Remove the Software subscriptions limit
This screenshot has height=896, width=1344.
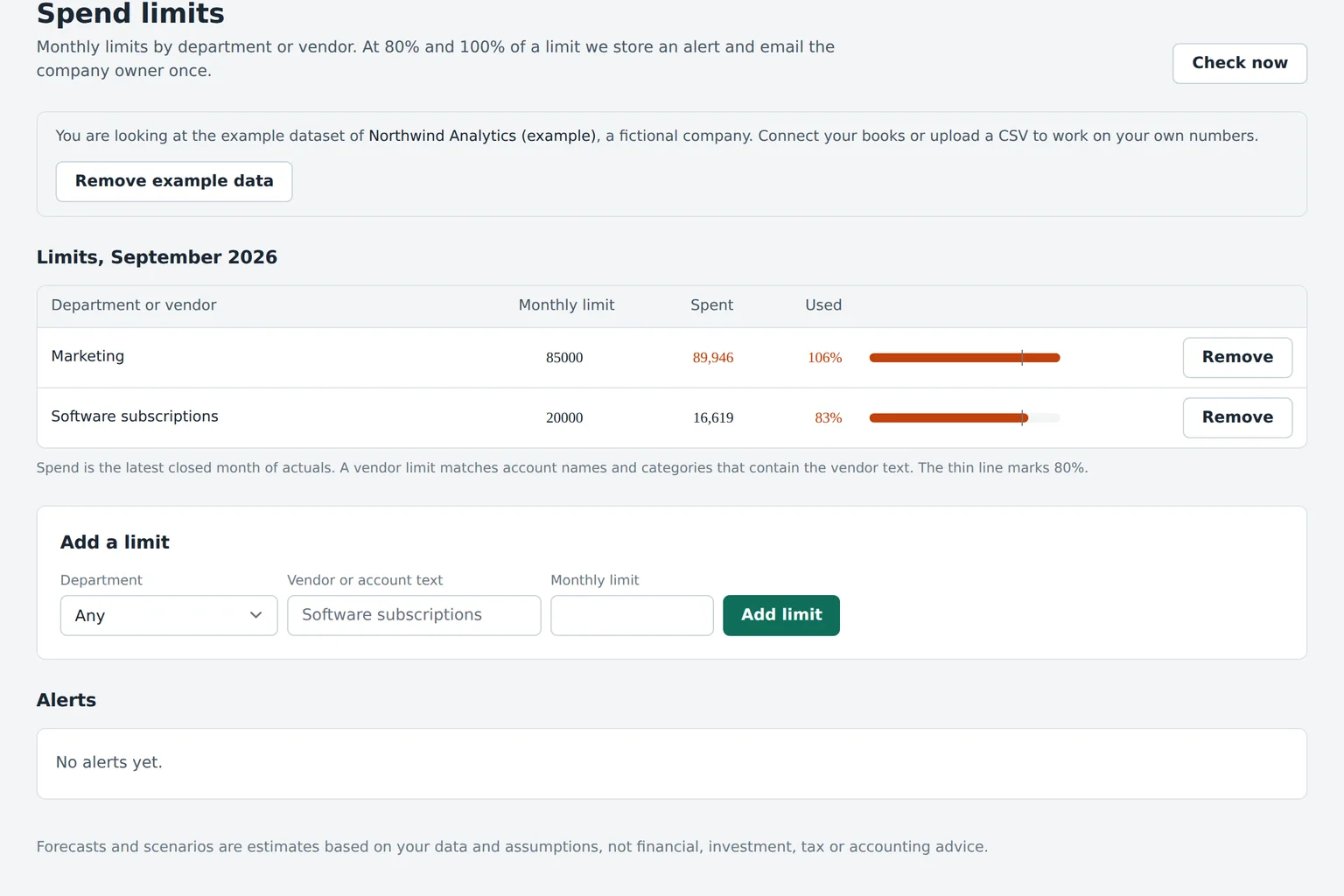click(x=1237, y=417)
